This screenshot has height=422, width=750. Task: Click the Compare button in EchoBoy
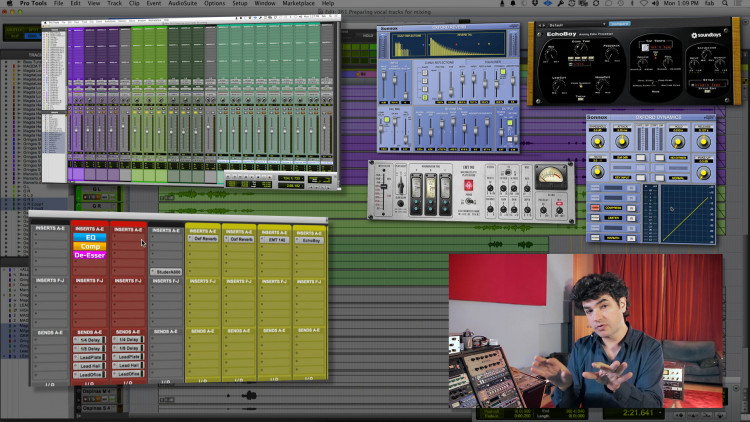(619, 24)
